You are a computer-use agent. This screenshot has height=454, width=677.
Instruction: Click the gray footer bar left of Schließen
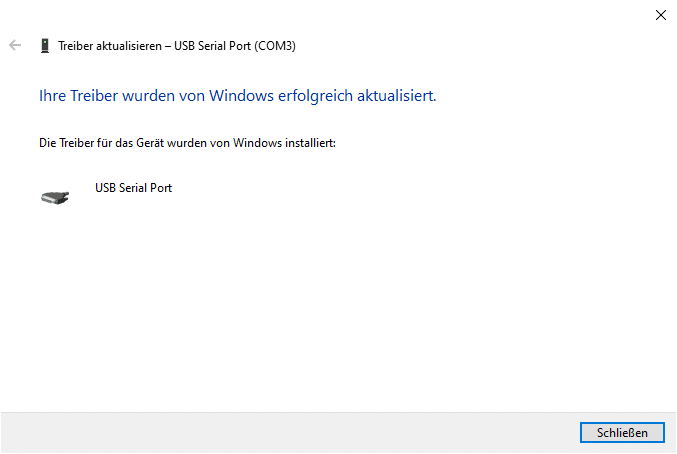pyautogui.click(x=280, y=432)
